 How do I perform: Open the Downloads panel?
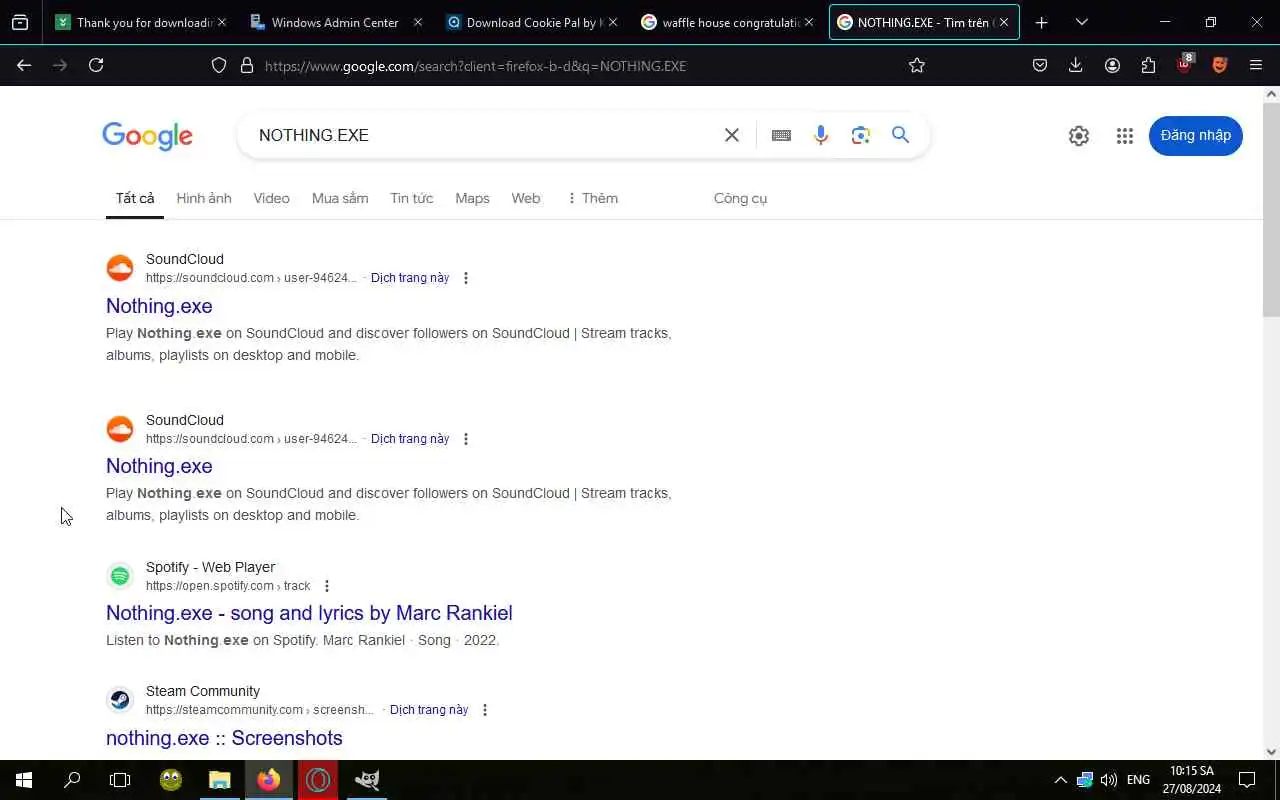[1076, 65]
